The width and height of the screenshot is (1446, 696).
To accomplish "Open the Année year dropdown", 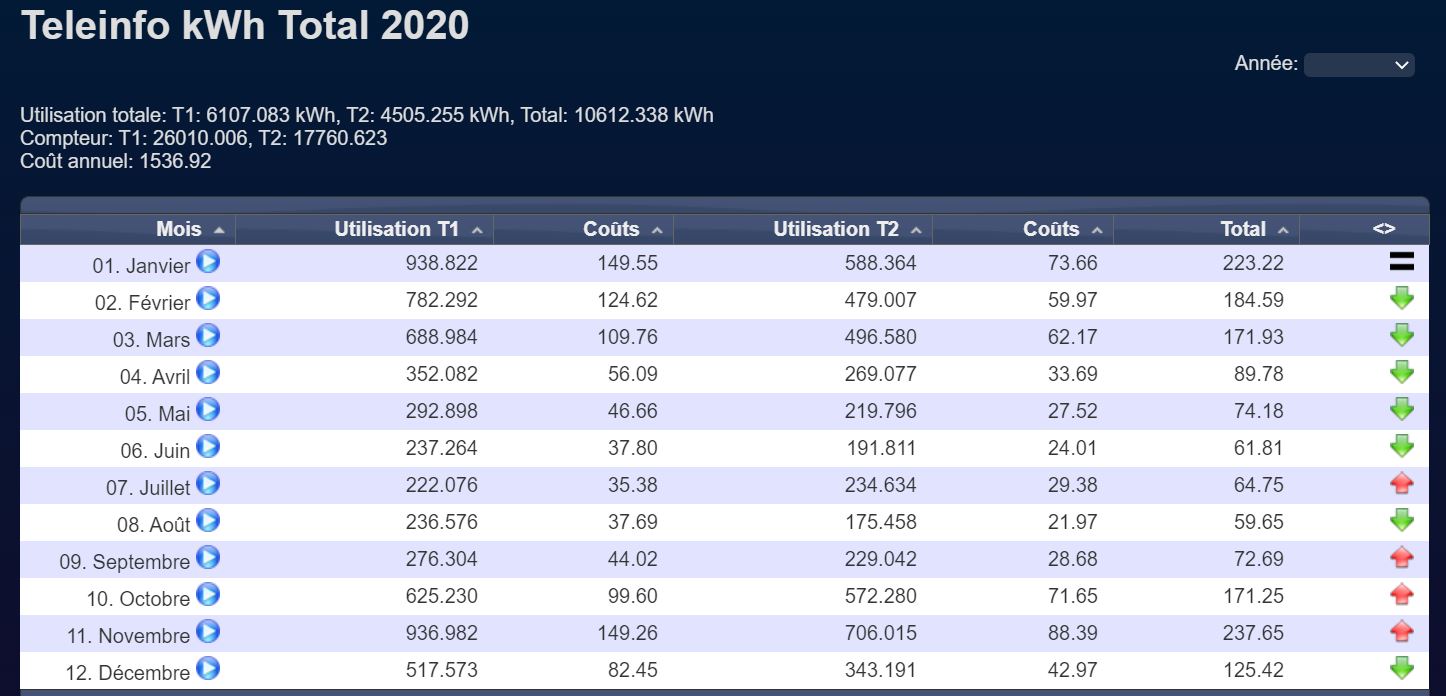I will click(x=1359, y=65).
